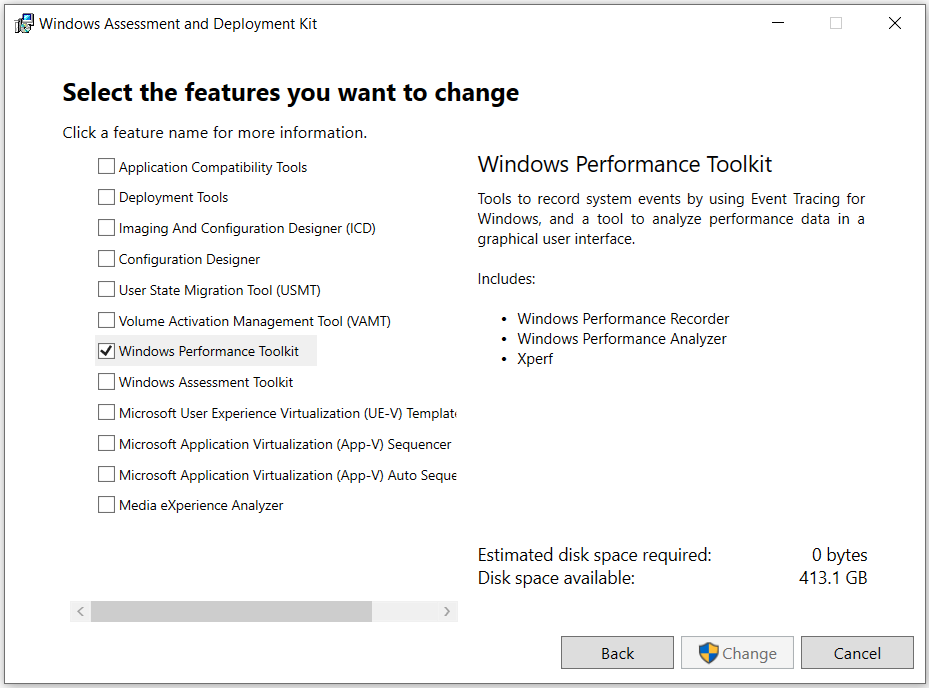
Task: Click the horizontal scrollbar thumb
Action: [231, 612]
